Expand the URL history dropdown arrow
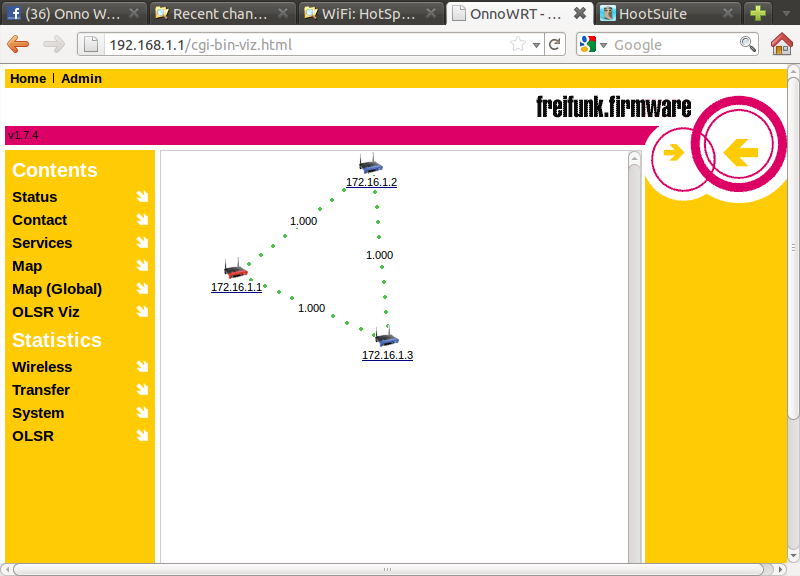This screenshot has height=576, width=800. (x=536, y=45)
